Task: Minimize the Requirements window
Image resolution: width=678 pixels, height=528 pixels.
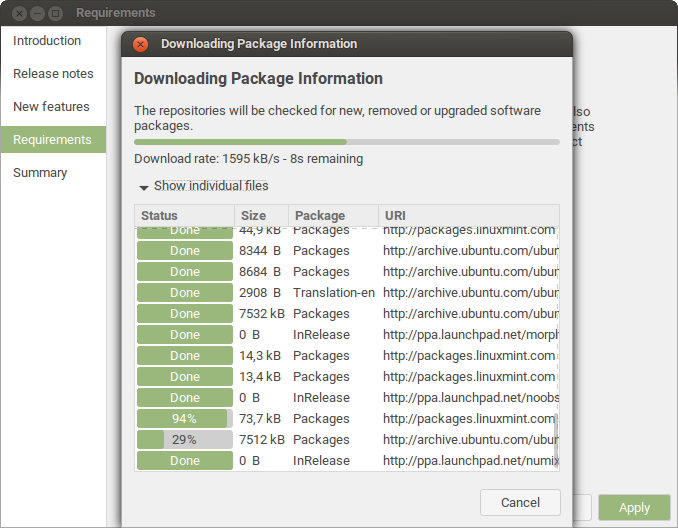Action: (37, 13)
